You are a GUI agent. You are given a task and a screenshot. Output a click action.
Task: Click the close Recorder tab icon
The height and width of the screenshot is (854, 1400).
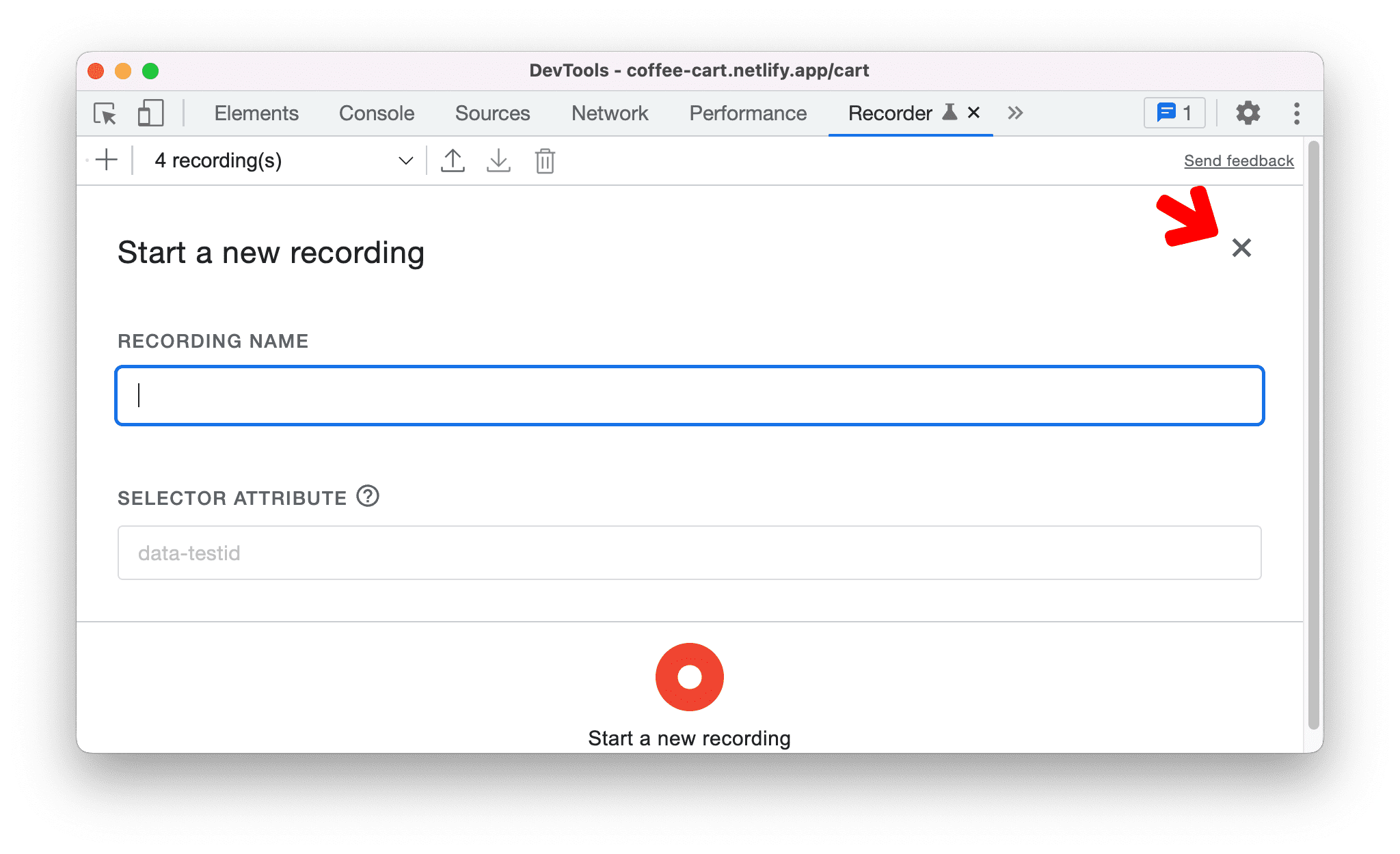pyautogui.click(x=974, y=112)
